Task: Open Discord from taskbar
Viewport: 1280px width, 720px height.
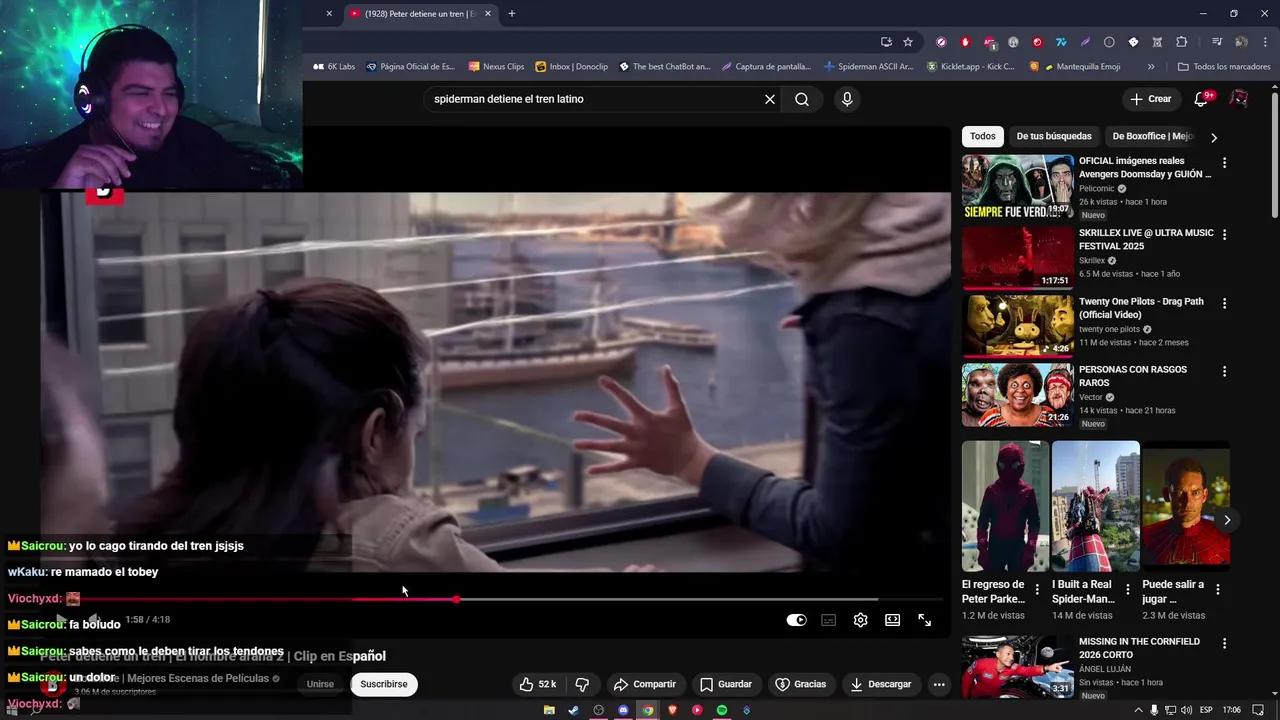Action: point(623,710)
